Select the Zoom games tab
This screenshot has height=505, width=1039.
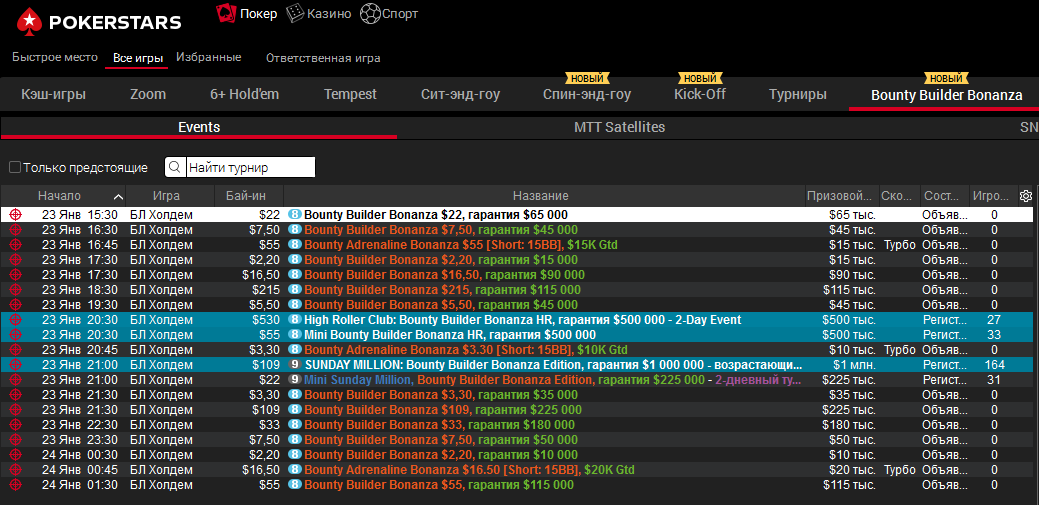(x=148, y=95)
